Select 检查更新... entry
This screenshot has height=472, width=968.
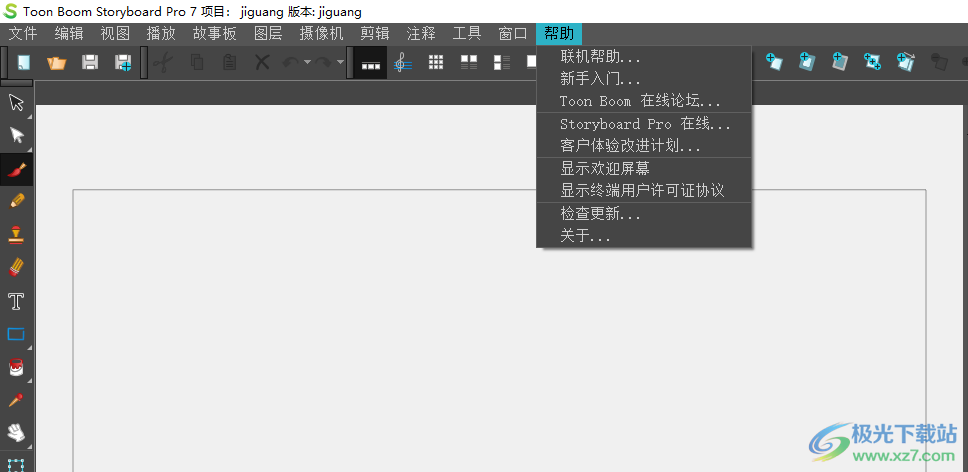point(644,214)
